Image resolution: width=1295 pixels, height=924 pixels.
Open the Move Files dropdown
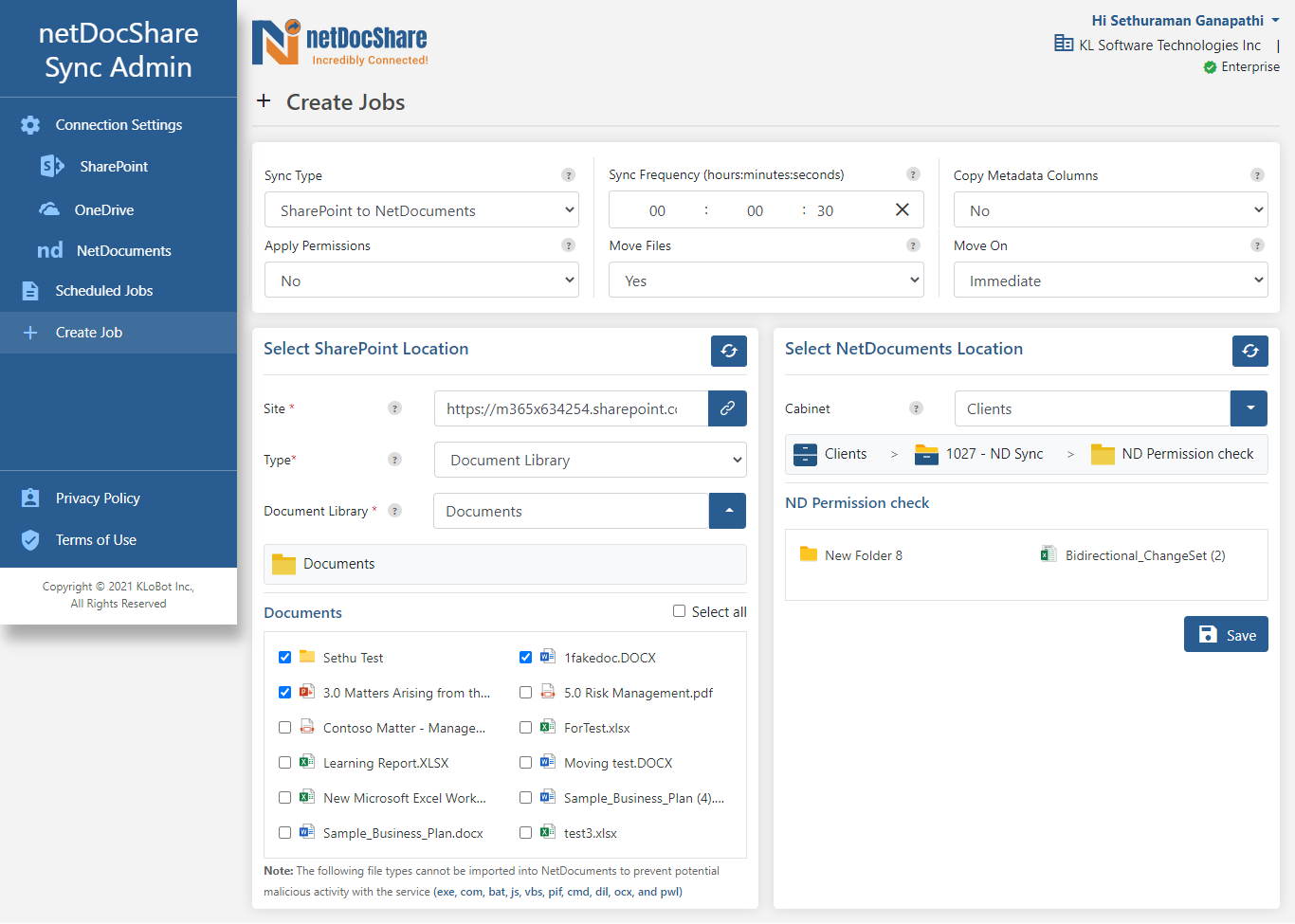pyautogui.click(x=766, y=281)
